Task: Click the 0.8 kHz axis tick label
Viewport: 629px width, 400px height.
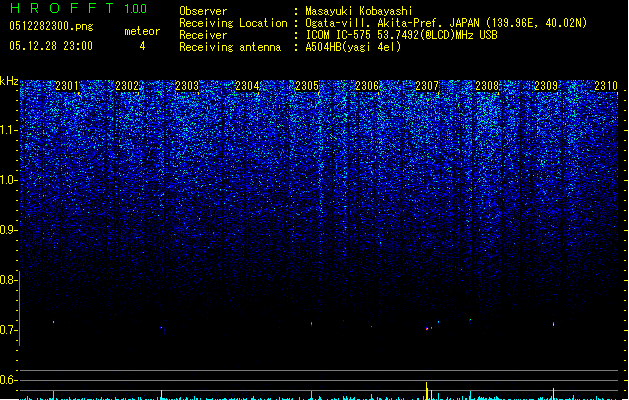Action: click(x=8, y=280)
